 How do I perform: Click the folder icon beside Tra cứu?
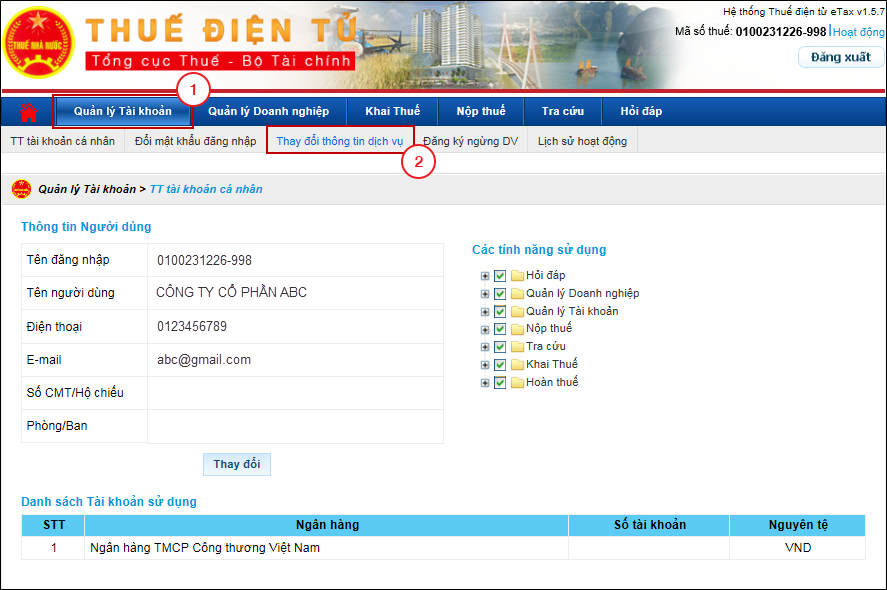[517, 347]
